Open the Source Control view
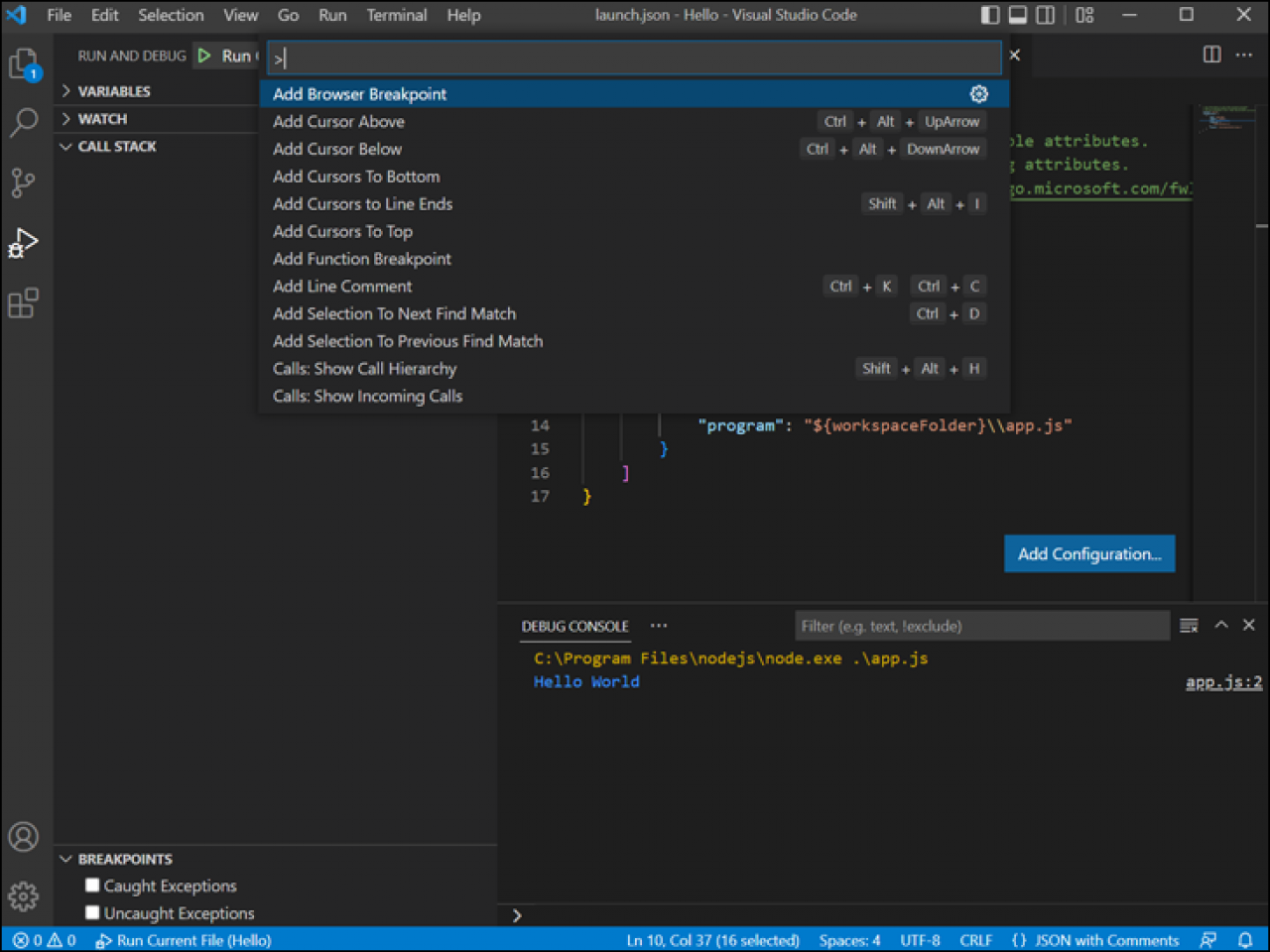This screenshot has height=952, width=1270. [x=23, y=182]
